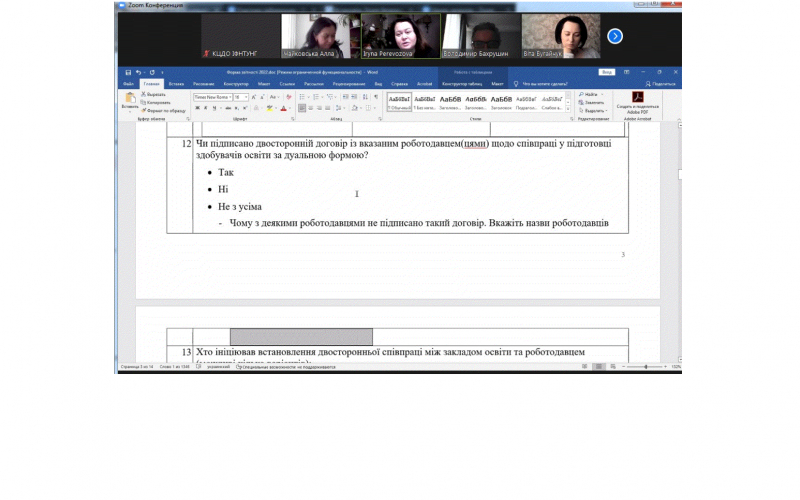Switch to the Конструктор таблиц tab
Viewport: 800px width, 500px height.
pos(462,84)
